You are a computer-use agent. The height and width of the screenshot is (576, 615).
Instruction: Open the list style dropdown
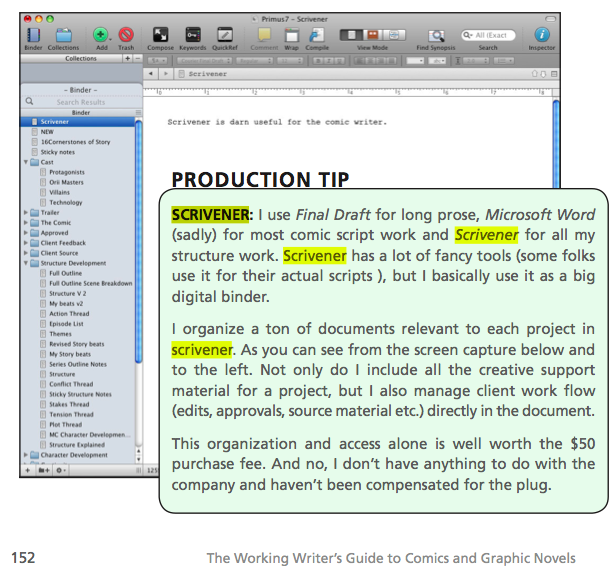pyautogui.click(x=504, y=61)
